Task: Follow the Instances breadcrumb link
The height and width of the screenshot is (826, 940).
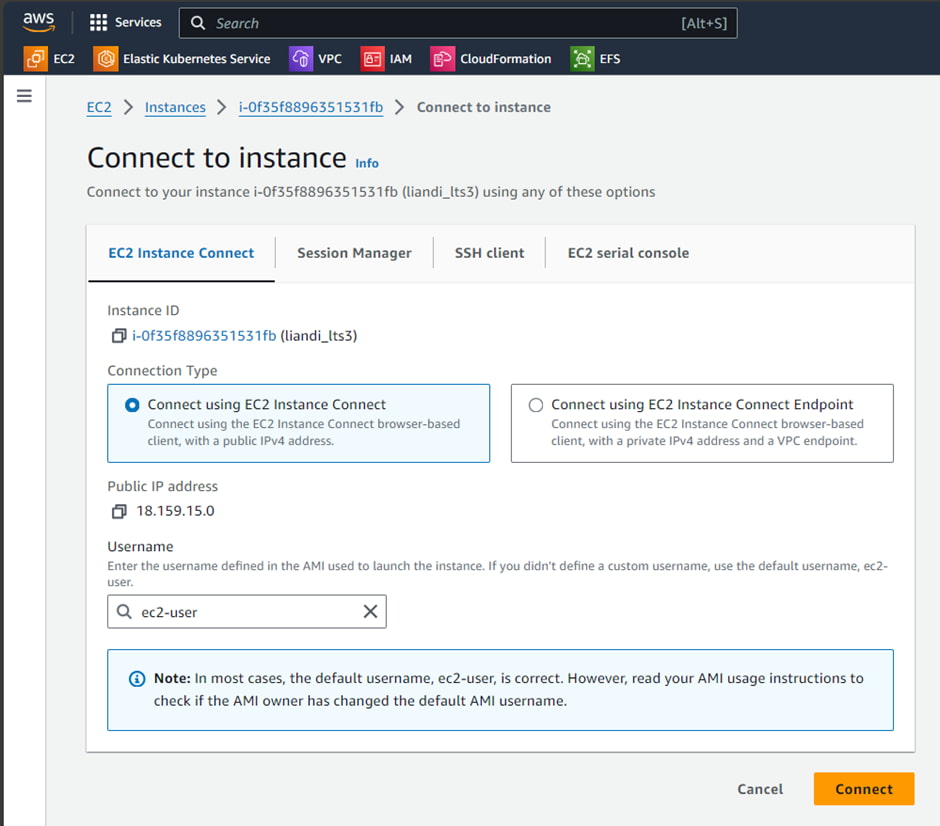Action: (x=175, y=107)
